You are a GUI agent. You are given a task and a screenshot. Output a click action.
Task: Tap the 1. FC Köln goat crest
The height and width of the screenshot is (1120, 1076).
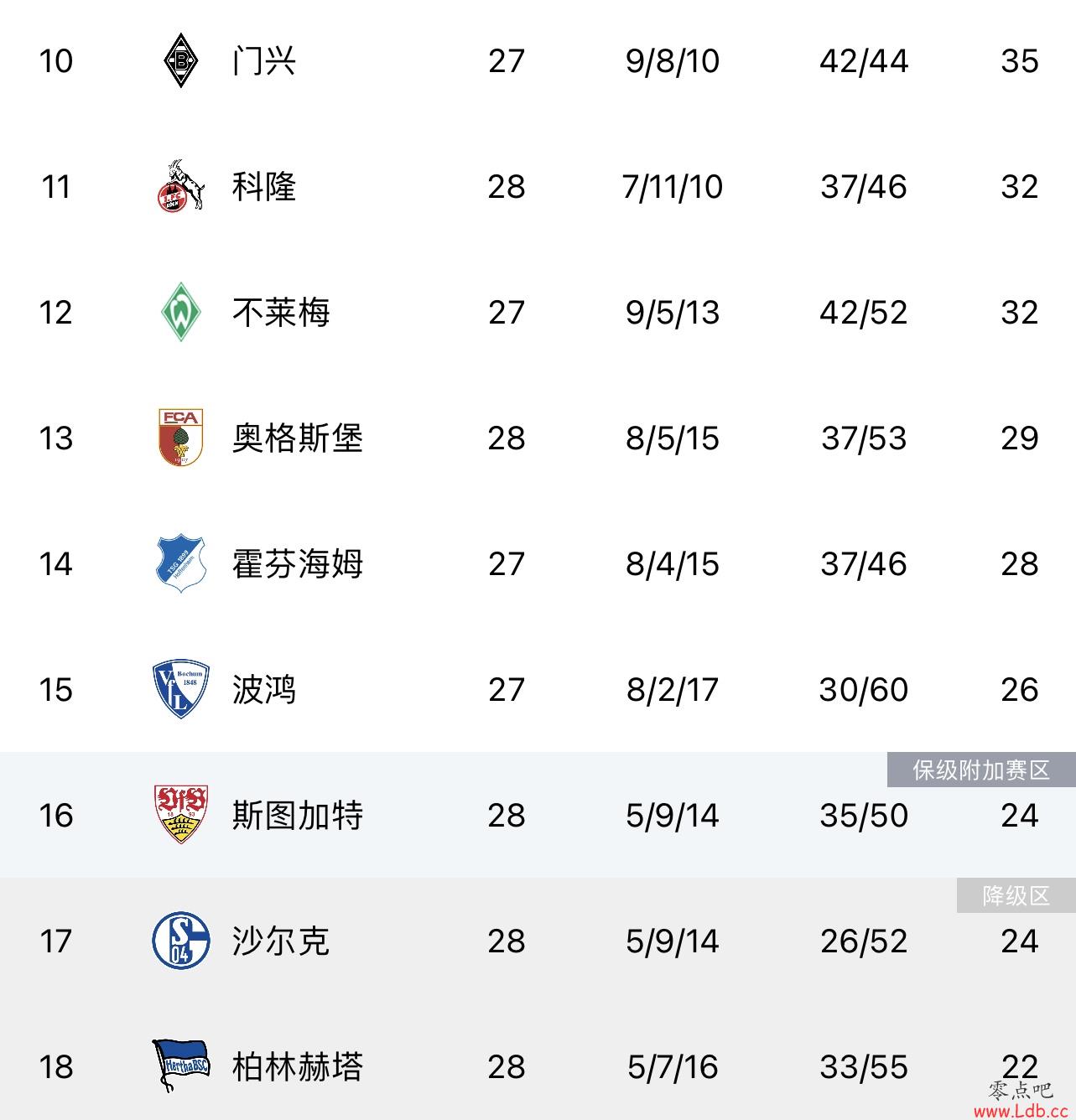[180, 186]
